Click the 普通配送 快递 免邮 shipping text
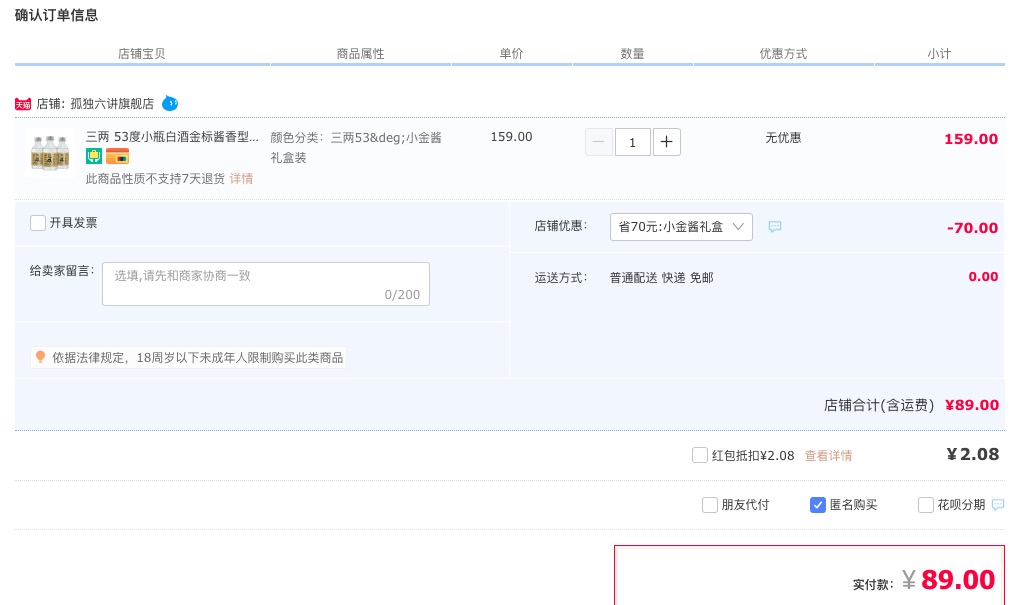The width and height of the screenshot is (1020, 605). coord(662,278)
